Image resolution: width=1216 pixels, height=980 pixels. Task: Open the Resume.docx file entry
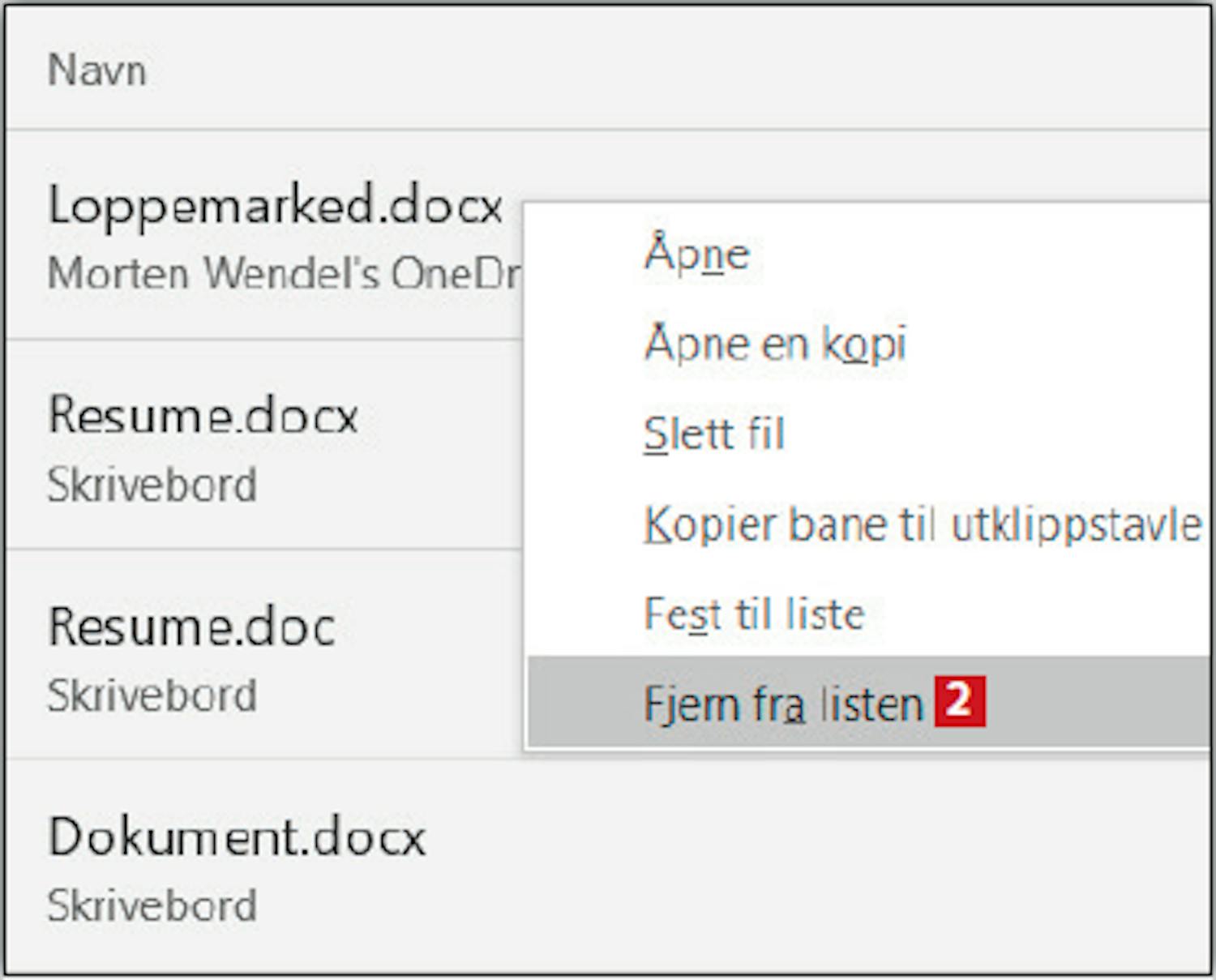(x=203, y=416)
